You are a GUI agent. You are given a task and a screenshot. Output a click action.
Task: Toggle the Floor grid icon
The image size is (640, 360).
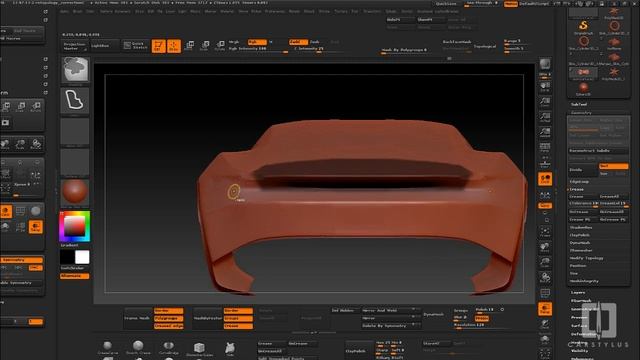coord(545,163)
